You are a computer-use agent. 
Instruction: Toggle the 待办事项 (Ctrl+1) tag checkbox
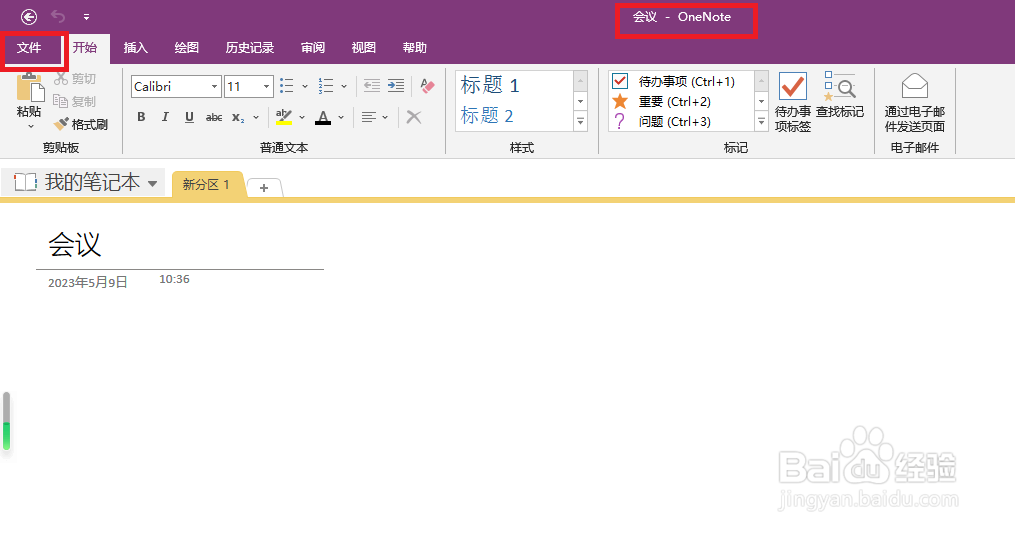tap(620, 81)
